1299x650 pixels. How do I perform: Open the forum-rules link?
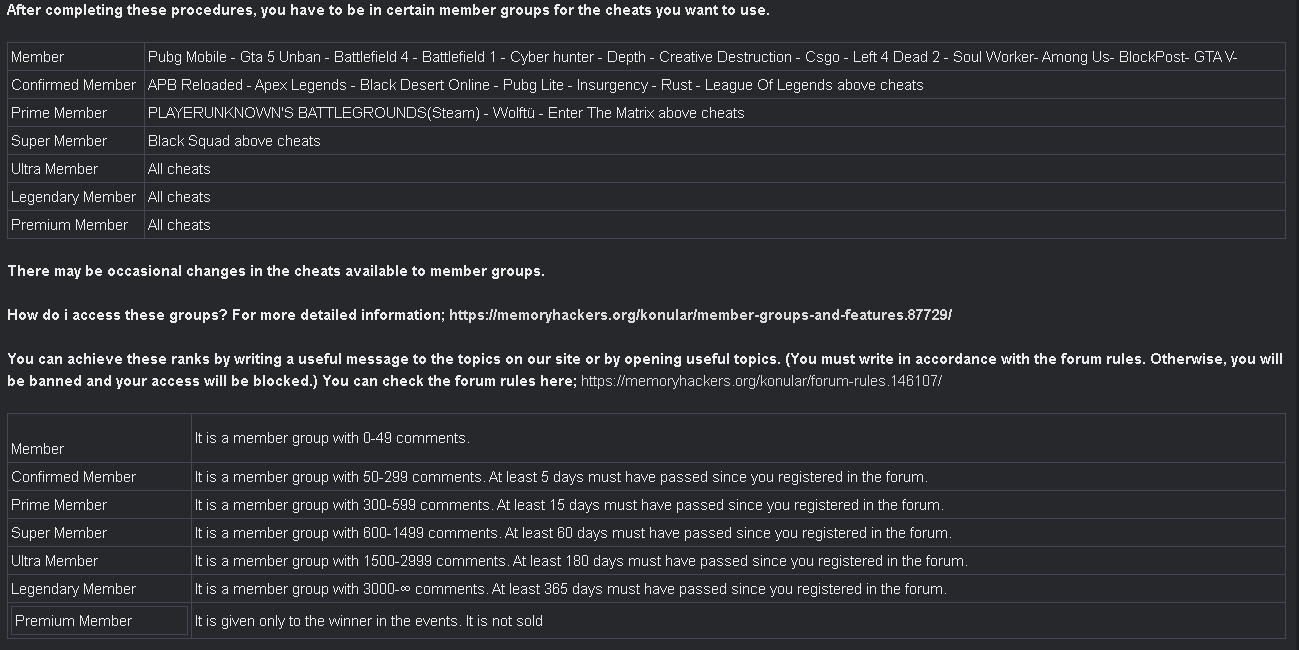[761, 381]
